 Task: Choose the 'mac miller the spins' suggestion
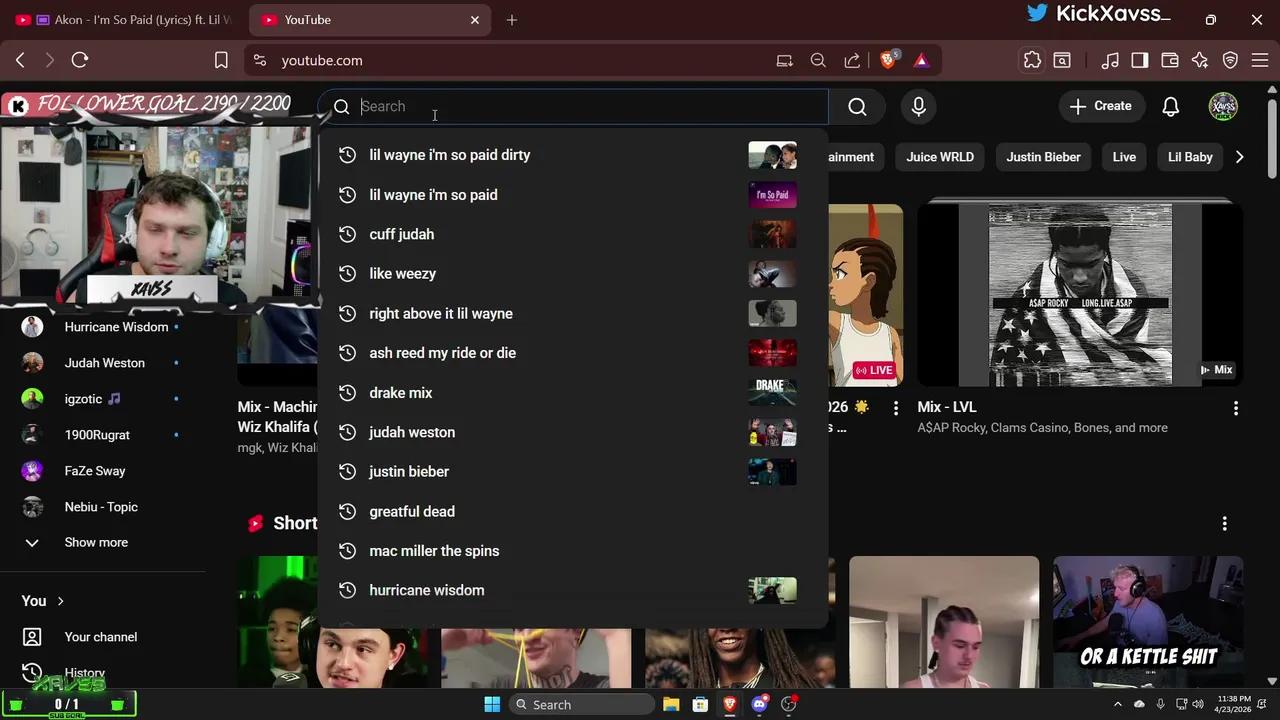coord(573,551)
